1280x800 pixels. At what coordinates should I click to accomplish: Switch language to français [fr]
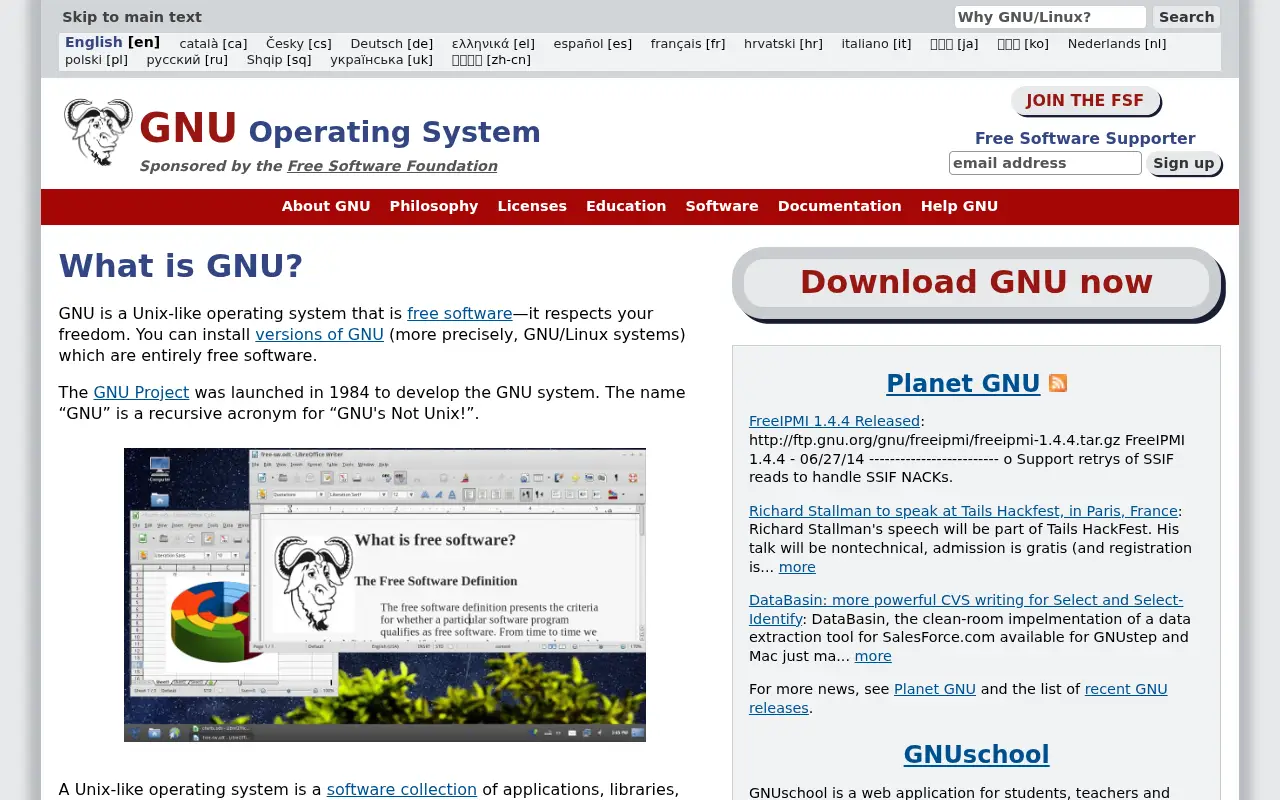[x=688, y=44]
